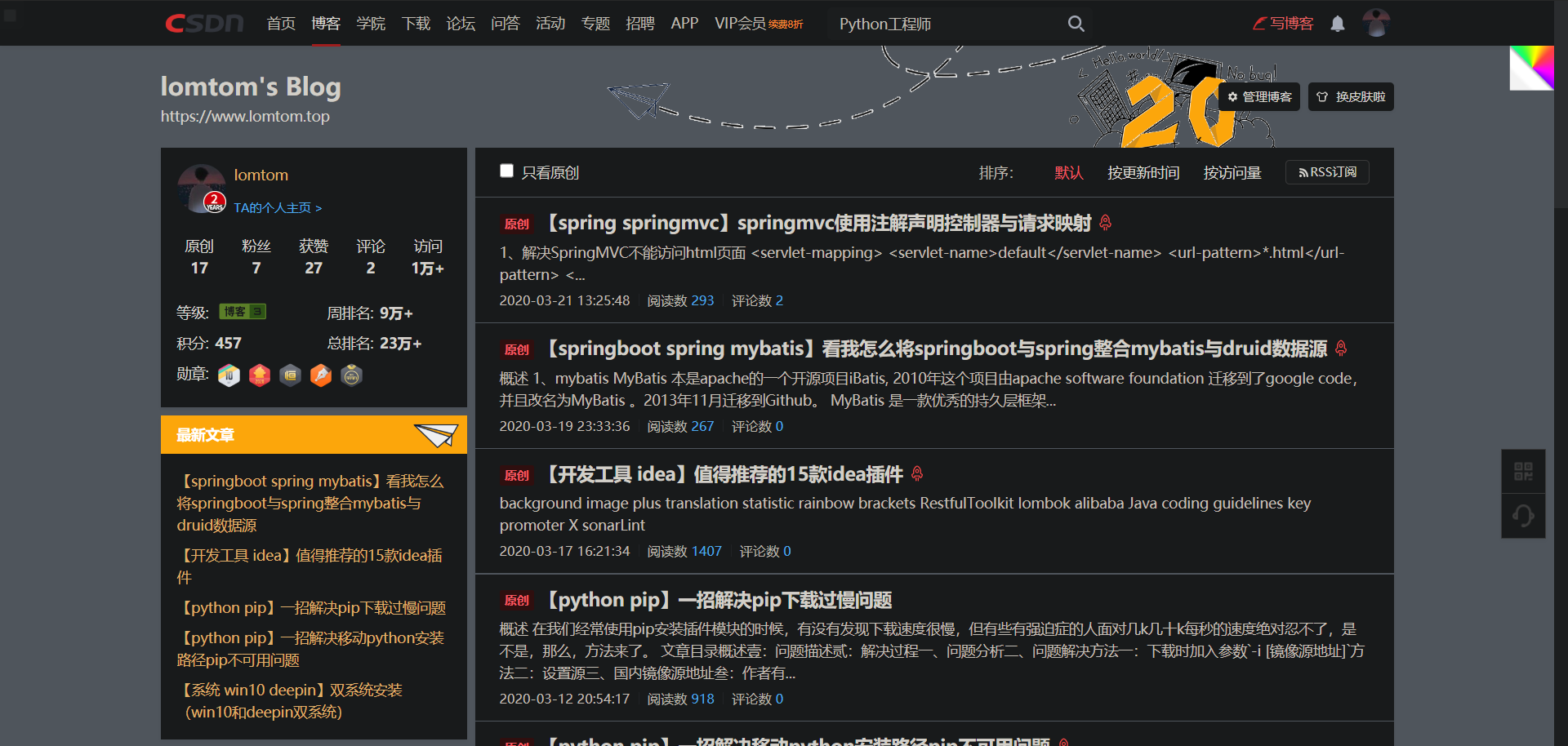This screenshot has width=1568, height=746.
Task: Click 访问 1万+ in profile stats
Action: pos(428,257)
